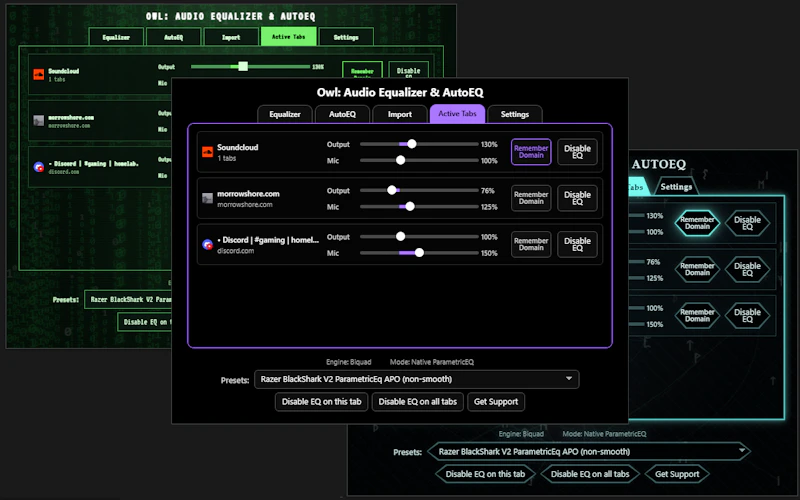The height and width of the screenshot is (500, 800).
Task: Click the Discord Output slider handle at 100%
Action: 401,237
